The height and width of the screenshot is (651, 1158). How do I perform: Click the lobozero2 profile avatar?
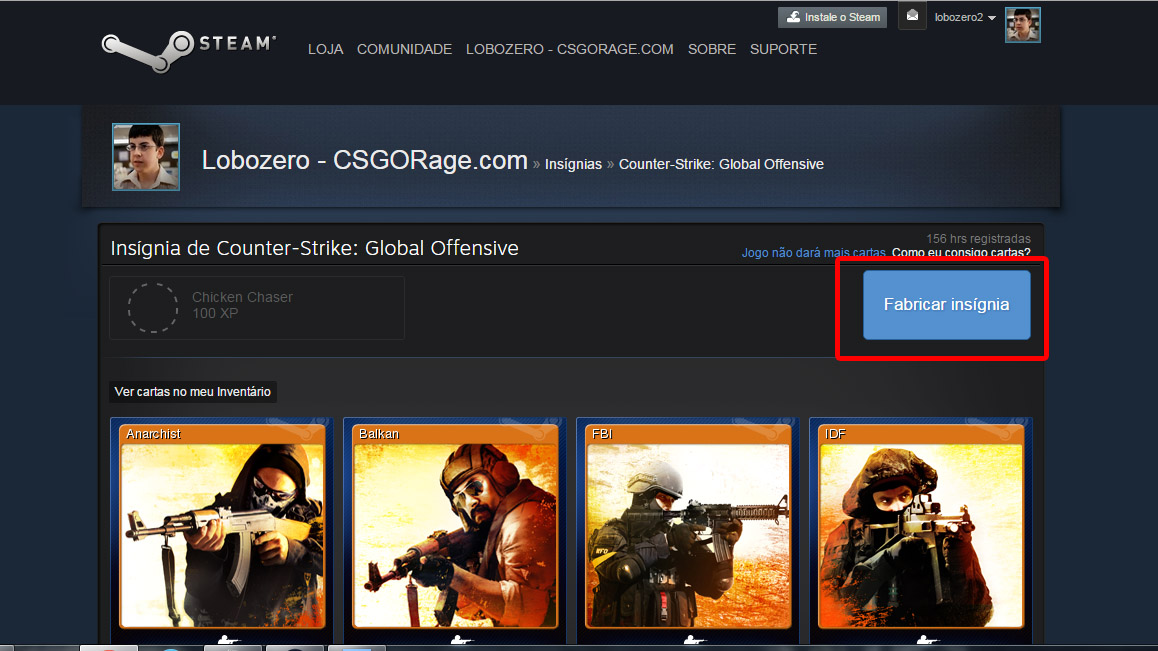click(1022, 24)
